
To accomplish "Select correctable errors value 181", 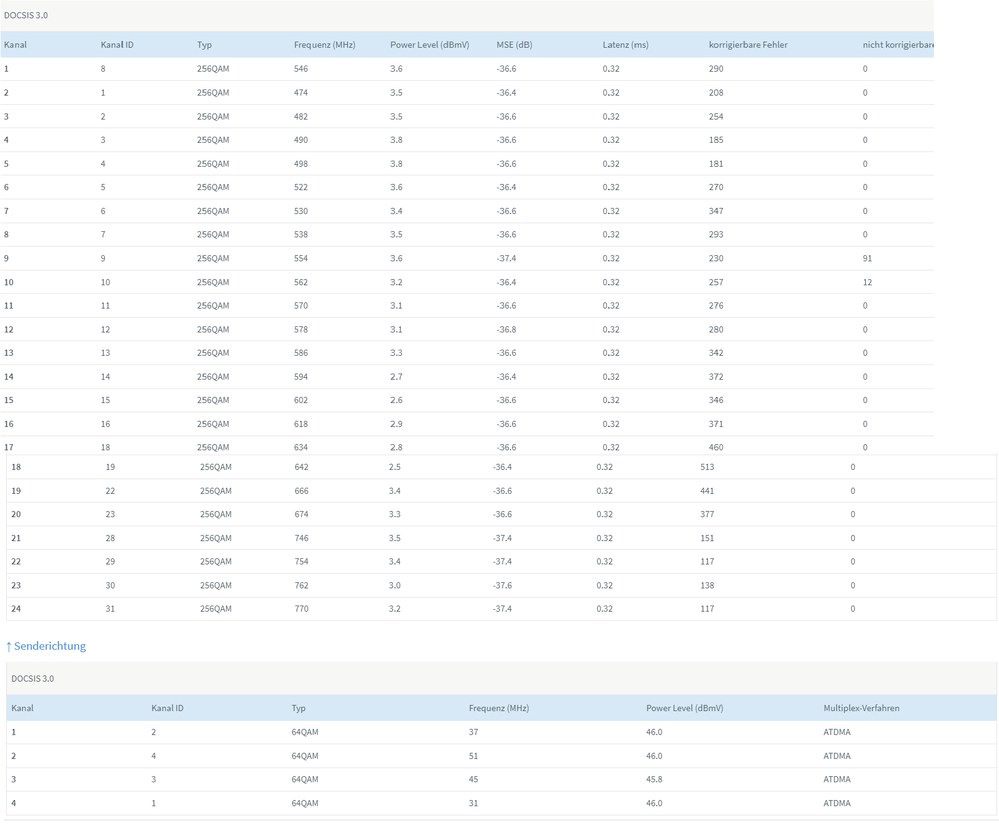I will tap(716, 164).
